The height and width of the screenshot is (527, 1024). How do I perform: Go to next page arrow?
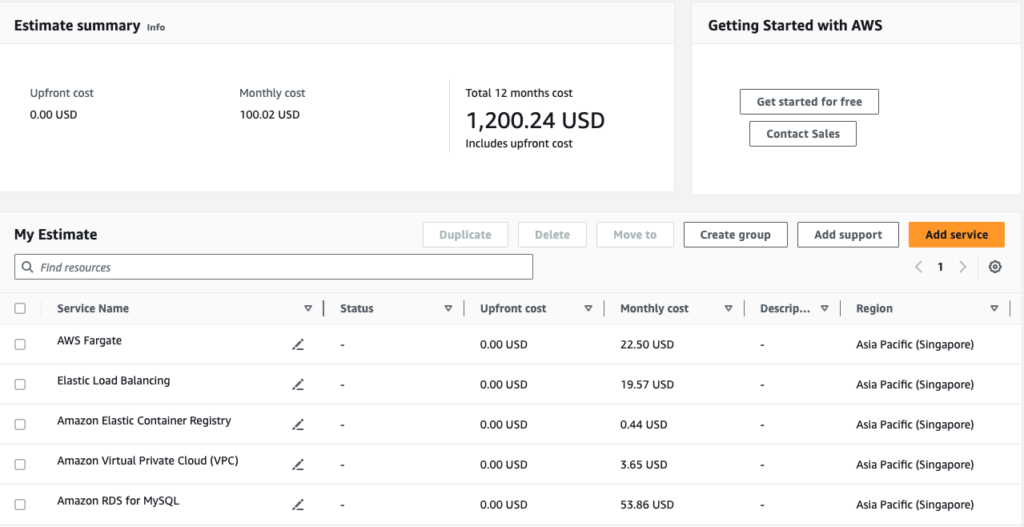point(962,266)
